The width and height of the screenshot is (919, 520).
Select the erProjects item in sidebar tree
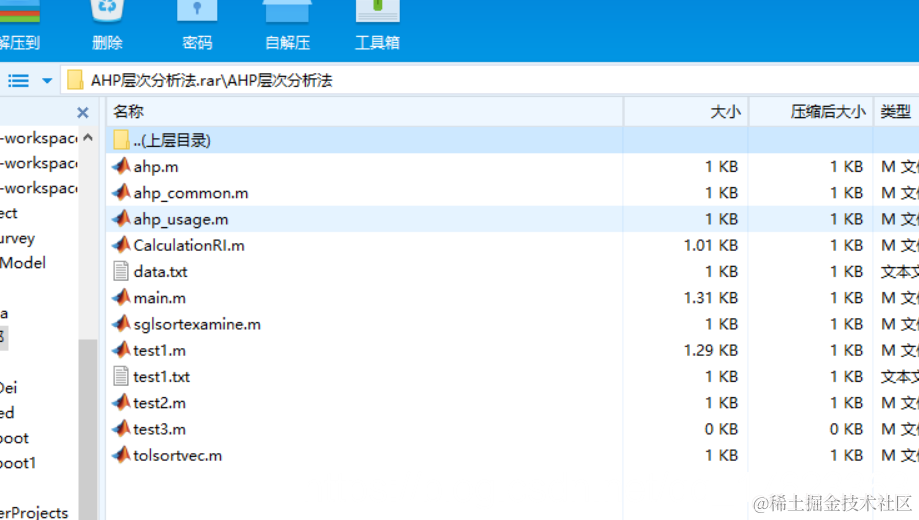pyautogui.click(x=34, y=512)
